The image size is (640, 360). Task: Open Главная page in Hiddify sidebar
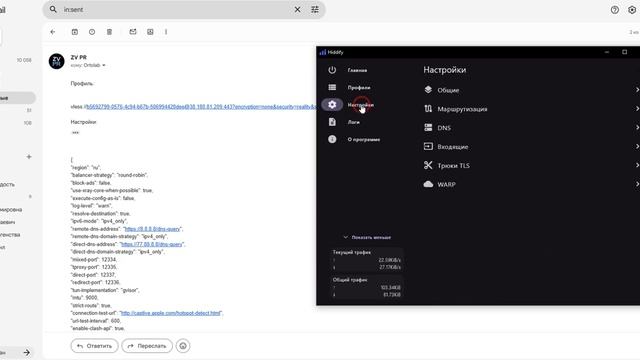(x=357, y=70)
